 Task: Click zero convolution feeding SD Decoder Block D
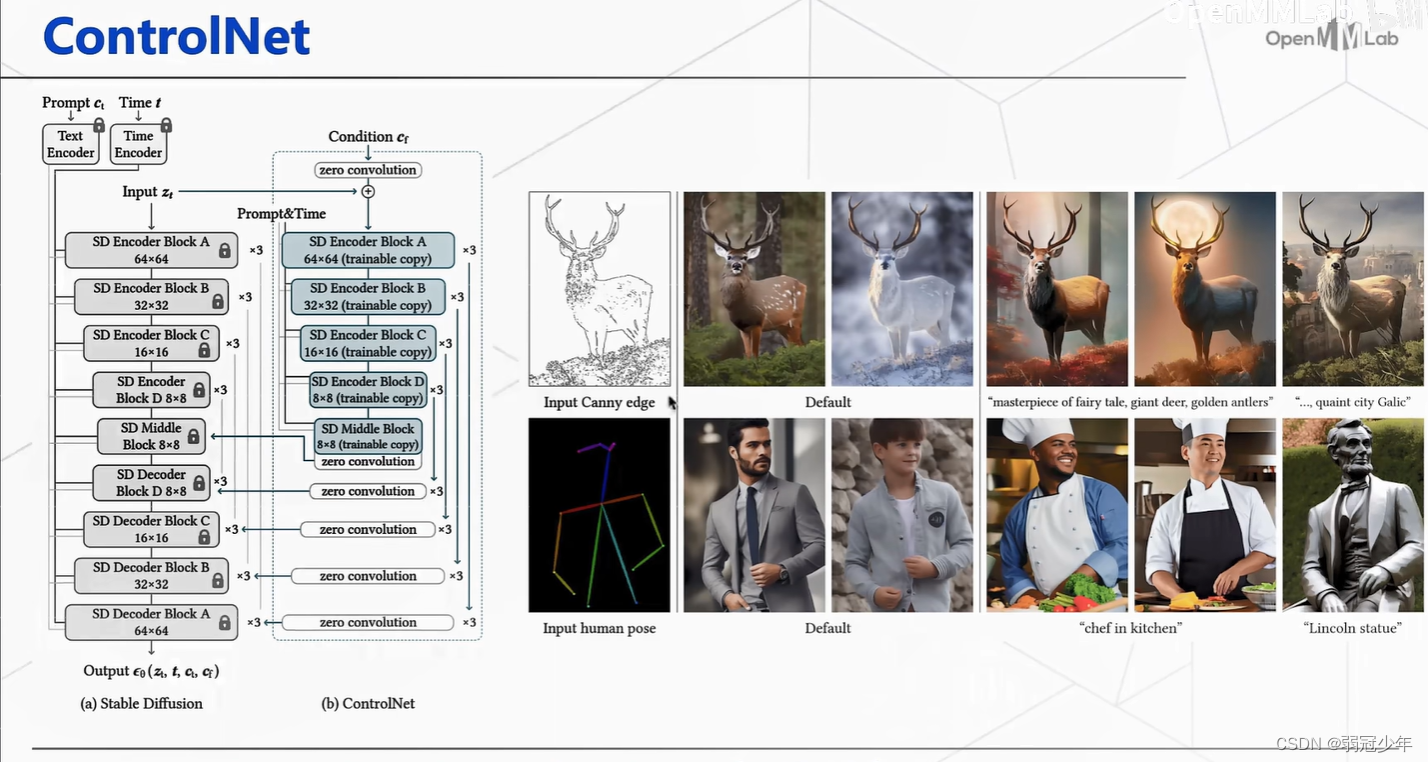click(368, 491)
